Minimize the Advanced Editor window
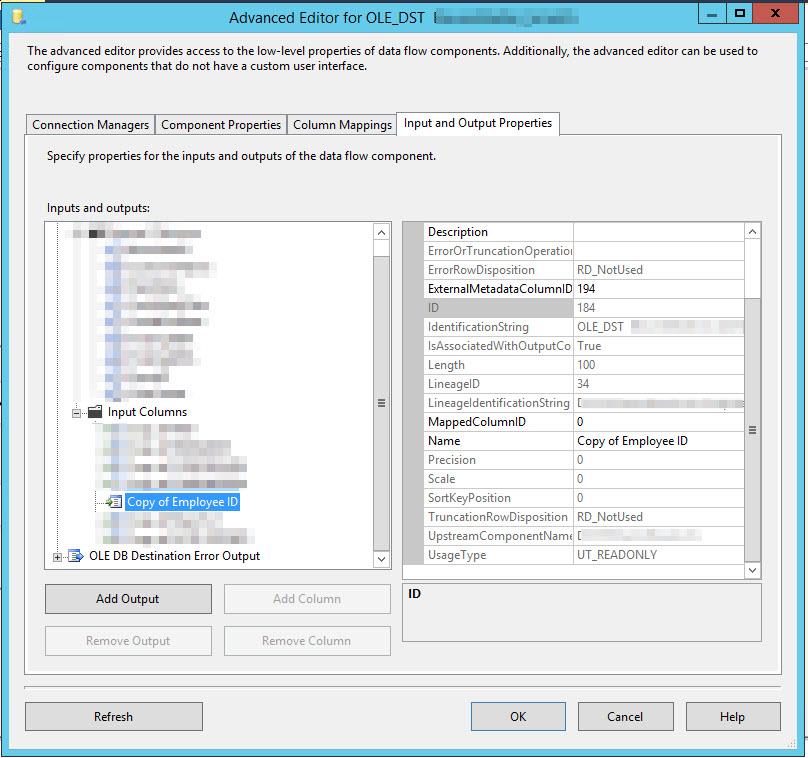Screen dimensions: 808x758 click(x=712, y=14)
